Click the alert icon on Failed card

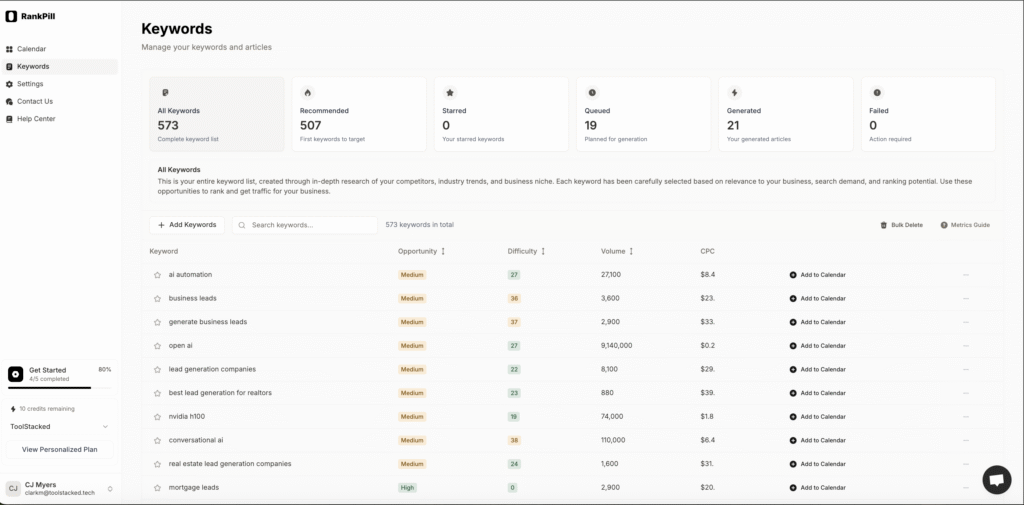[x=877, y=93]
